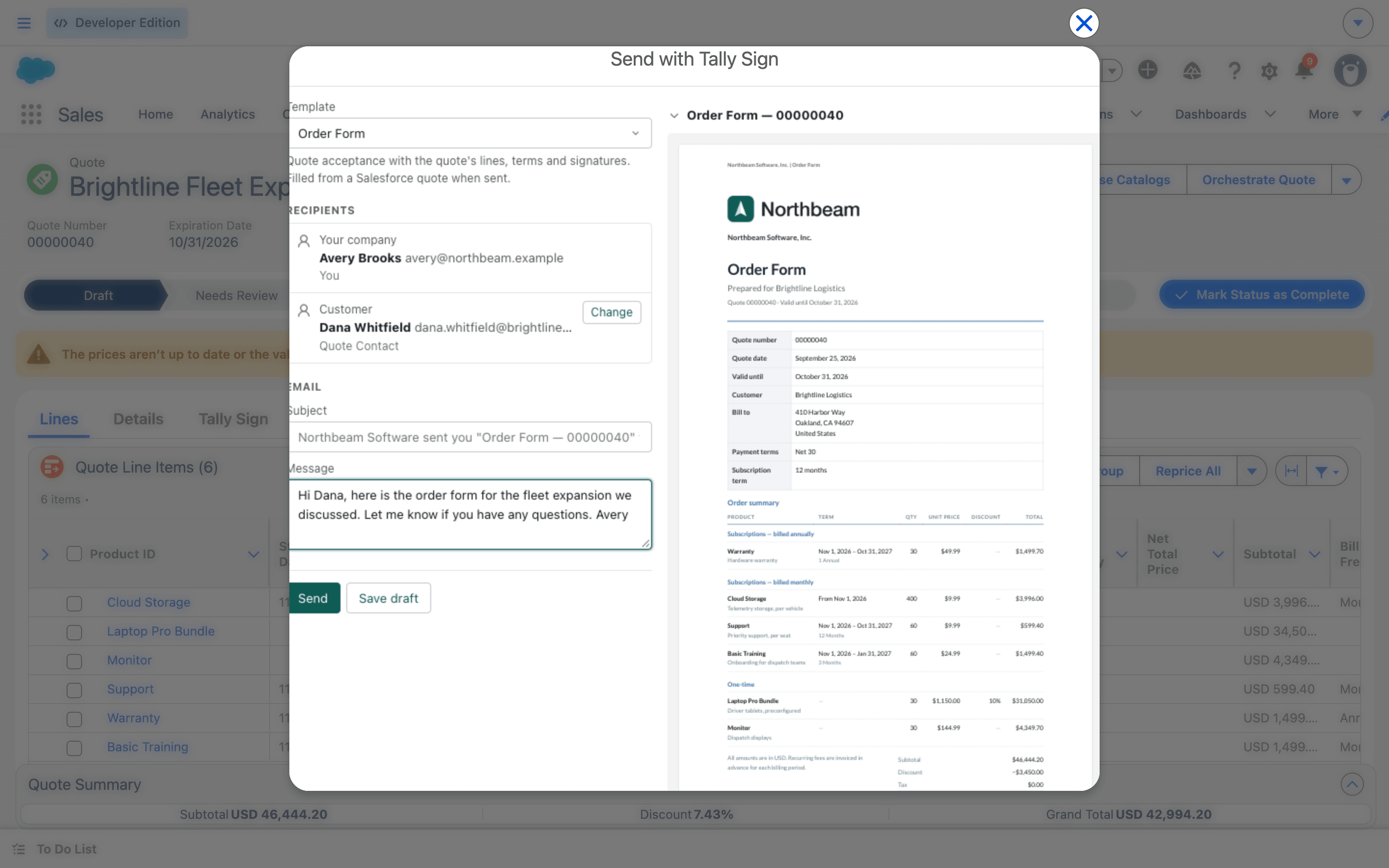Screen dimensions: 1389x868
Task: Open the App Launcher grid
Action: click(x=31, y=114)
